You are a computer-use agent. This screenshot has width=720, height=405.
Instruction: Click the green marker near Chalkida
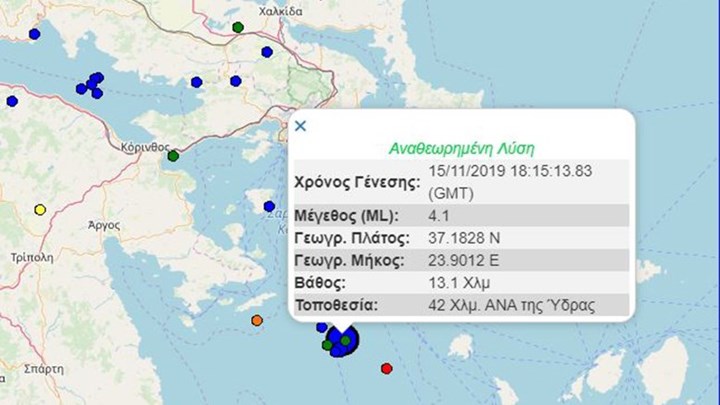click(238, 28)
